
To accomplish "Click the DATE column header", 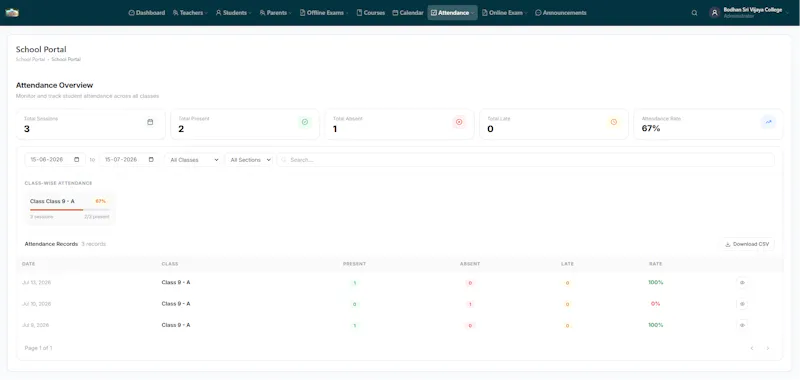I will 29,264.
